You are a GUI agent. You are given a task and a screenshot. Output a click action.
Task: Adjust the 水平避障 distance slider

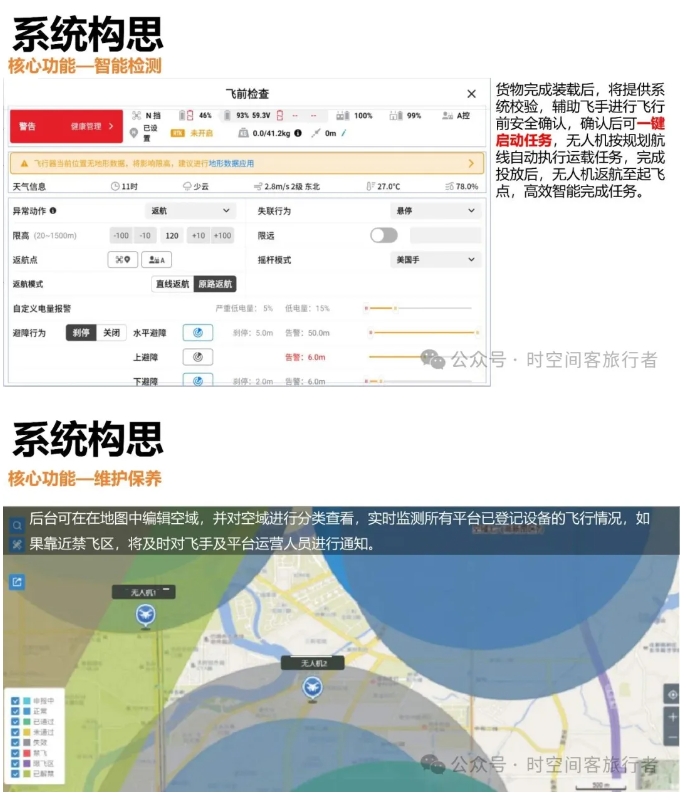pos(424,333)
